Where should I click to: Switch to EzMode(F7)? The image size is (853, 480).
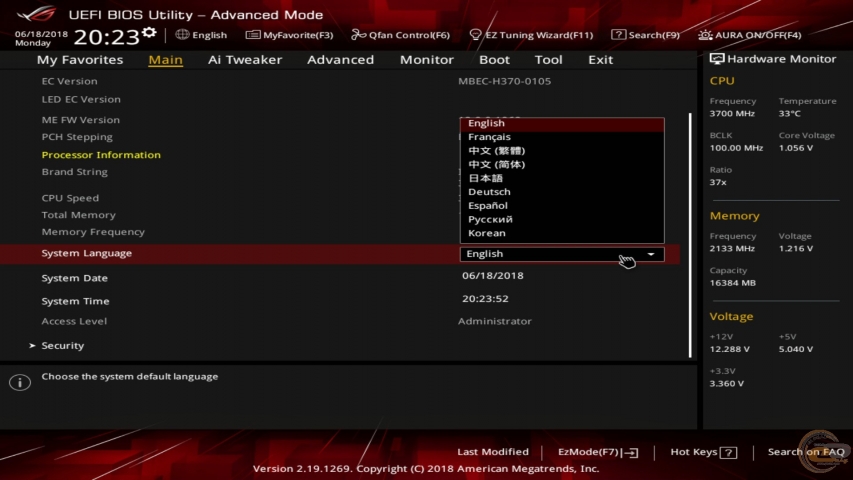coord(598,452)
